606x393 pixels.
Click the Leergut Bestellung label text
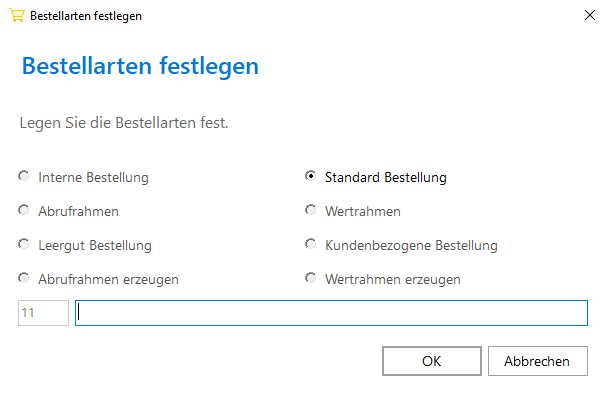pos(95,245)
